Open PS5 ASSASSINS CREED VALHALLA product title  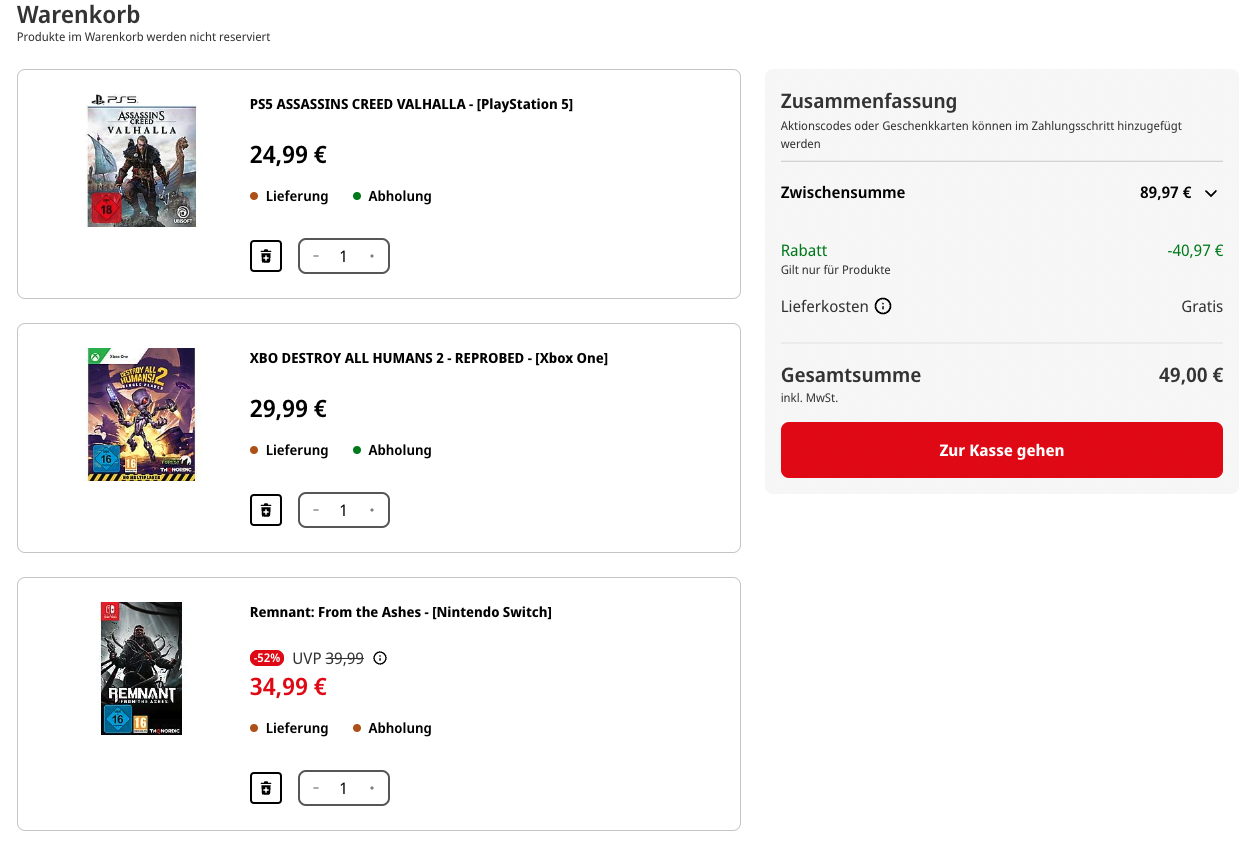tap(411, 104)
